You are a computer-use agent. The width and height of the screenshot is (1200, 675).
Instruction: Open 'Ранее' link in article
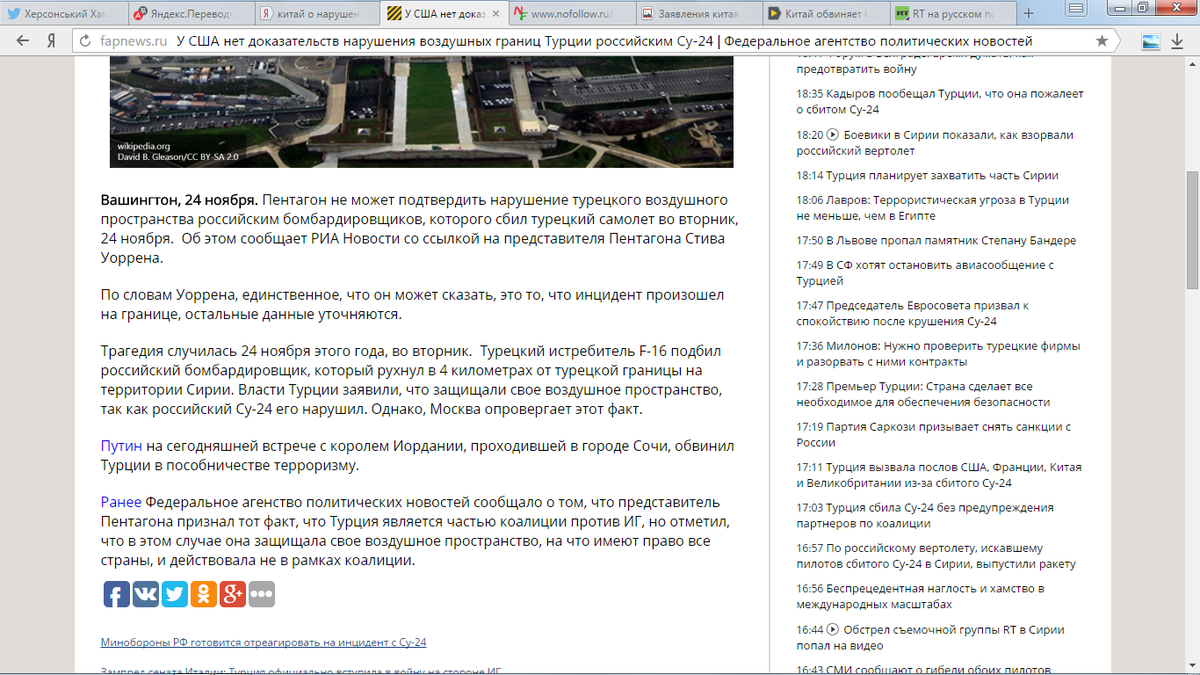click(x=121, y=502)
